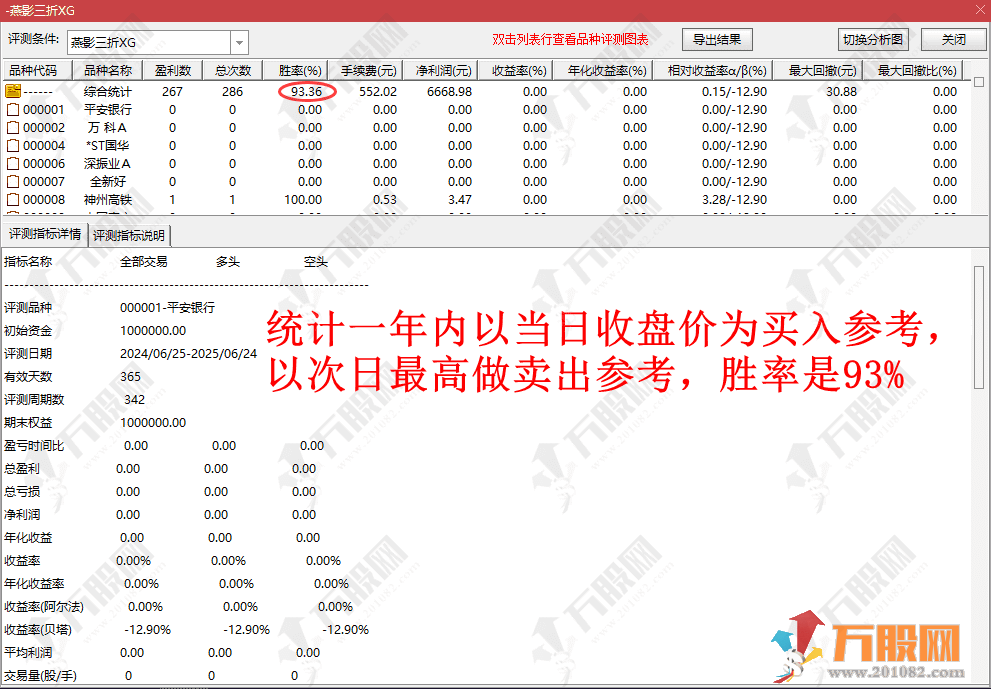
Task: Sort by the 净利润(元) column header
Action: 443,70
